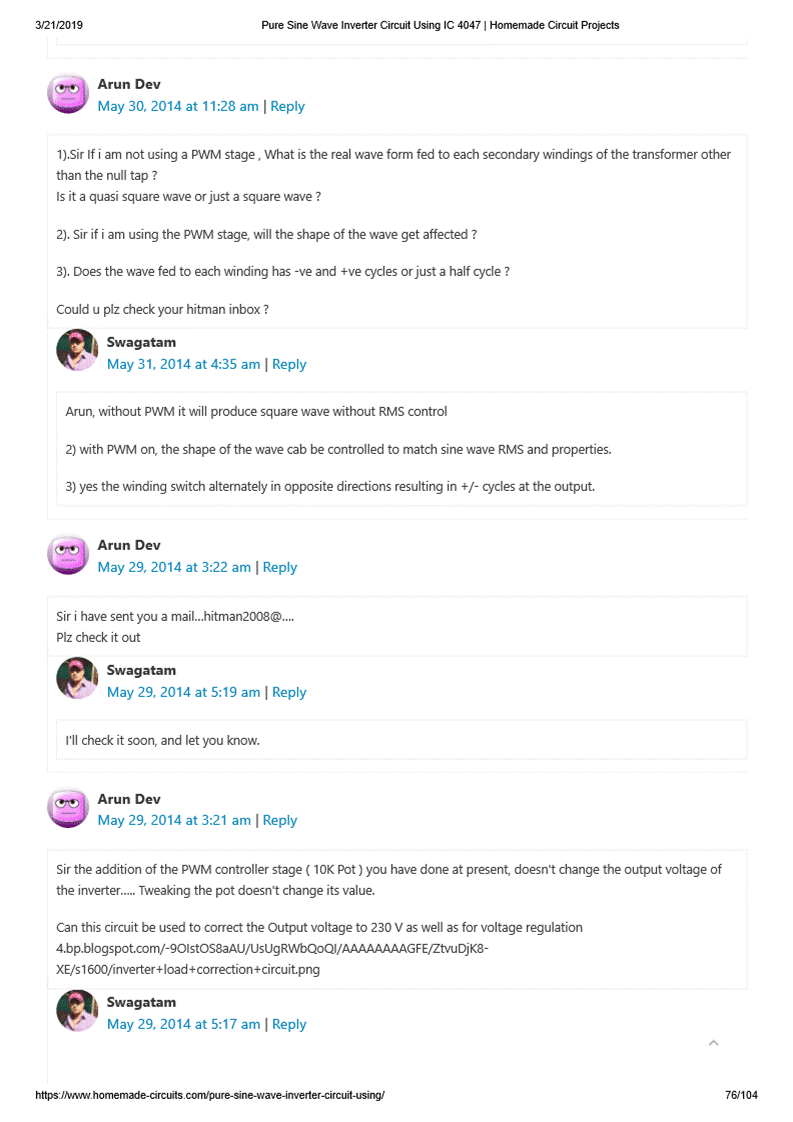Click Arun Dev's avatar beside the 3:21 am comment
The image size is (793, 1122).
pyautogui.click(x=68, y=808)
